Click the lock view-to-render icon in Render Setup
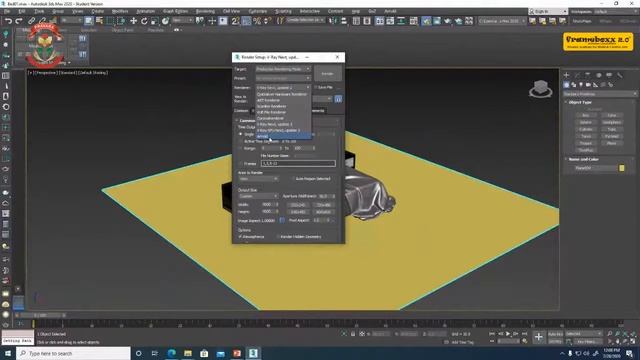This screenshot has width=640, height=360. coord(338,99)
